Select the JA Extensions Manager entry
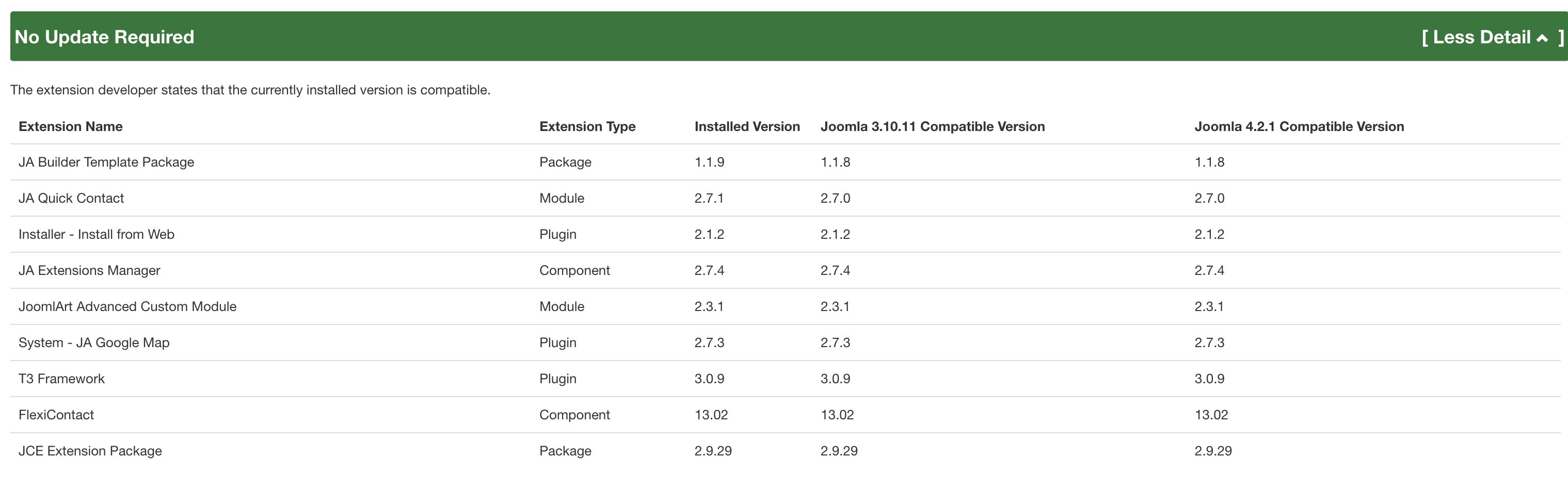The height and width of the screenshot is (490, 1568). (89, 271)
